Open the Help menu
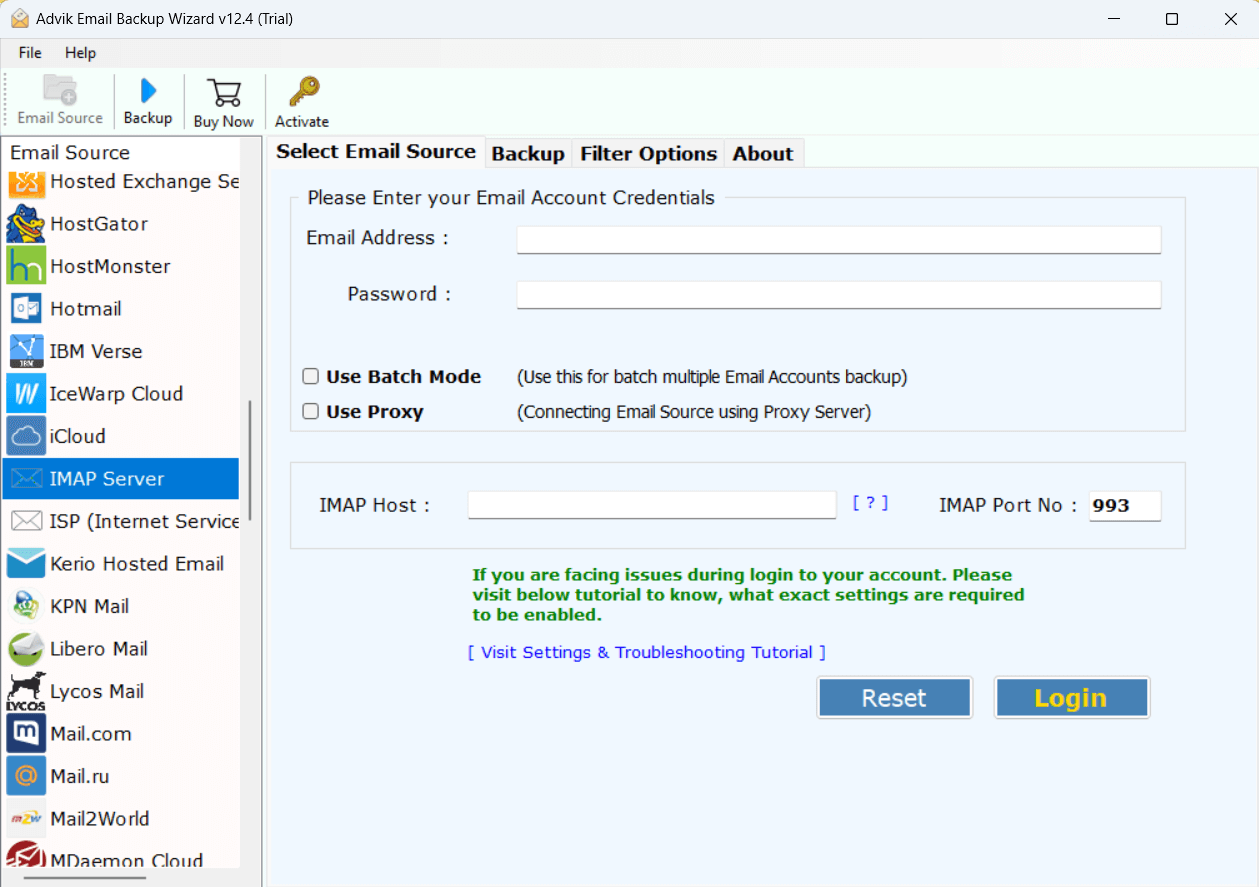This screenshot has width=1259, height=887. (x=80, y=53)
